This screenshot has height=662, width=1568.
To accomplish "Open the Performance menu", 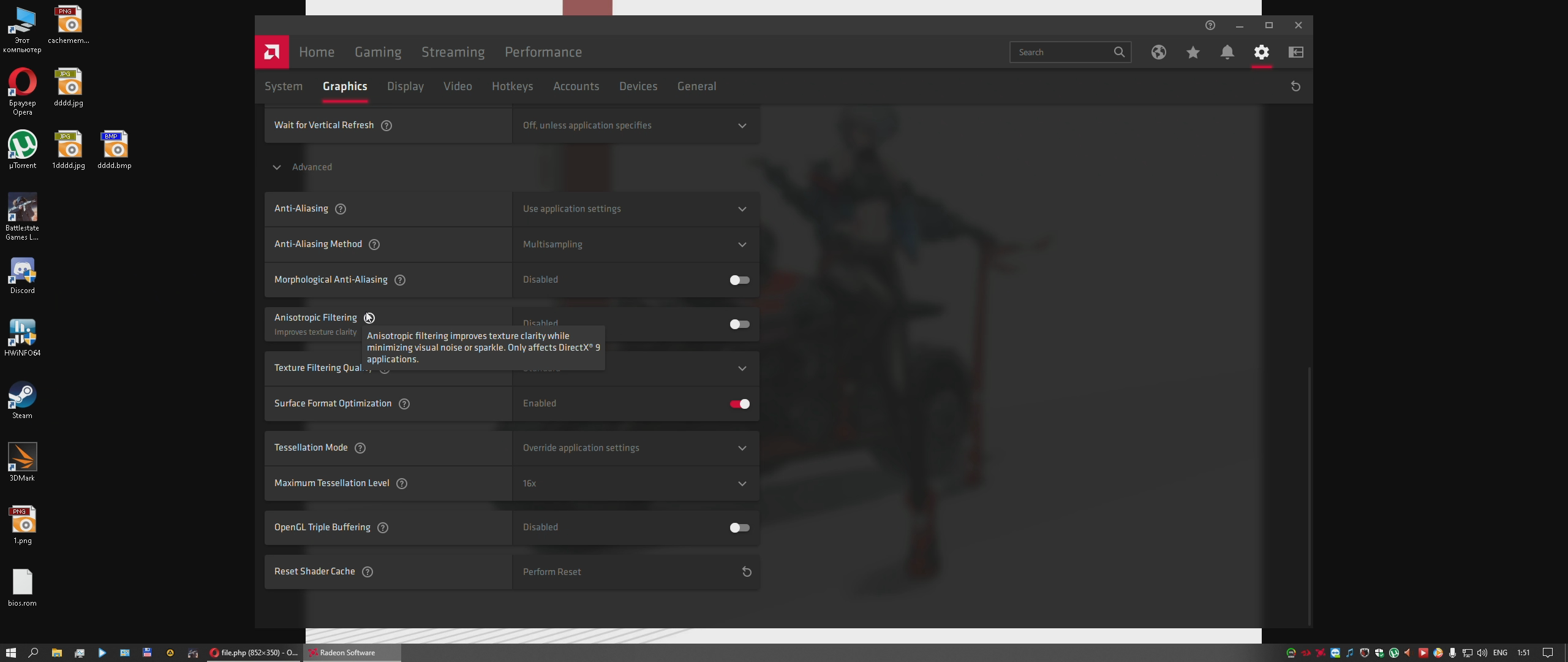I will click(x=543, y=52).
